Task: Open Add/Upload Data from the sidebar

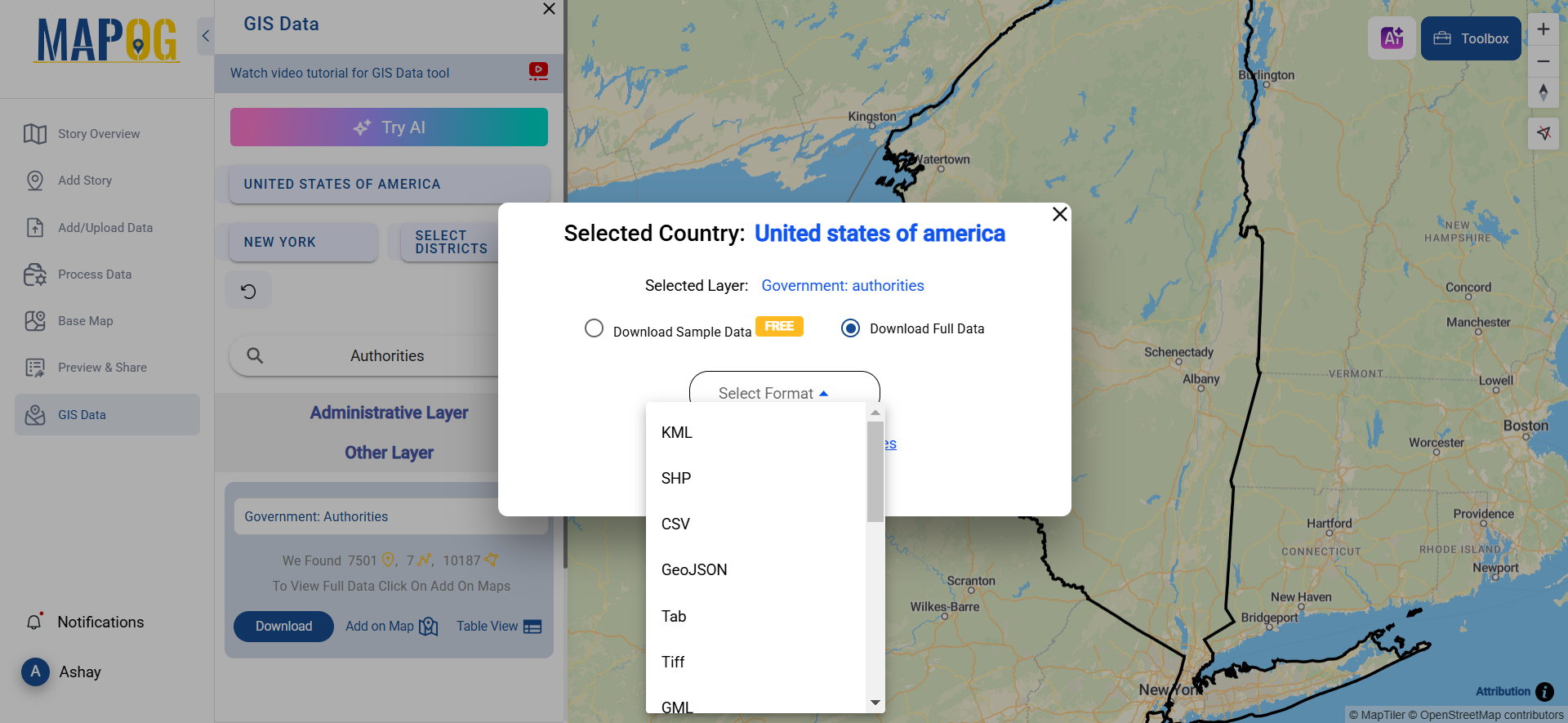Action: [35, 227]
